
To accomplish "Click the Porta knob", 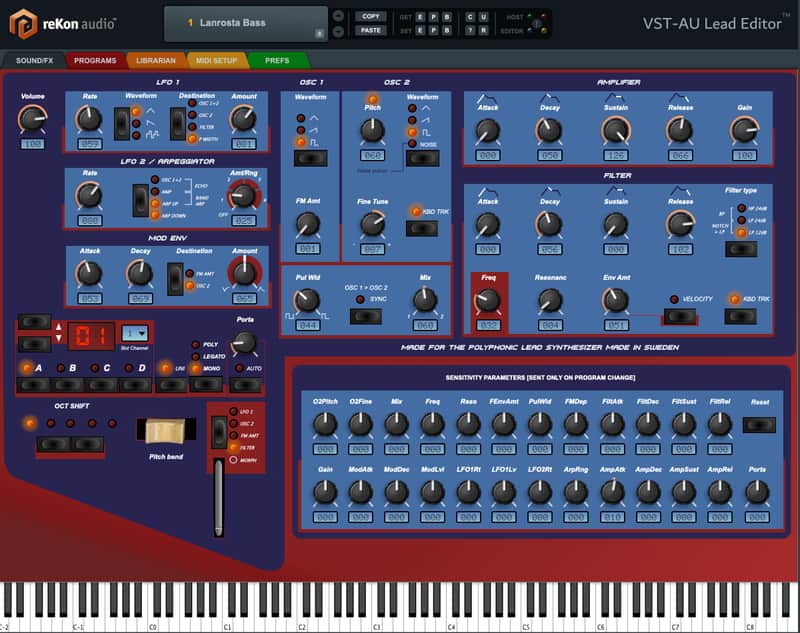I will click(x=245, y=343).
